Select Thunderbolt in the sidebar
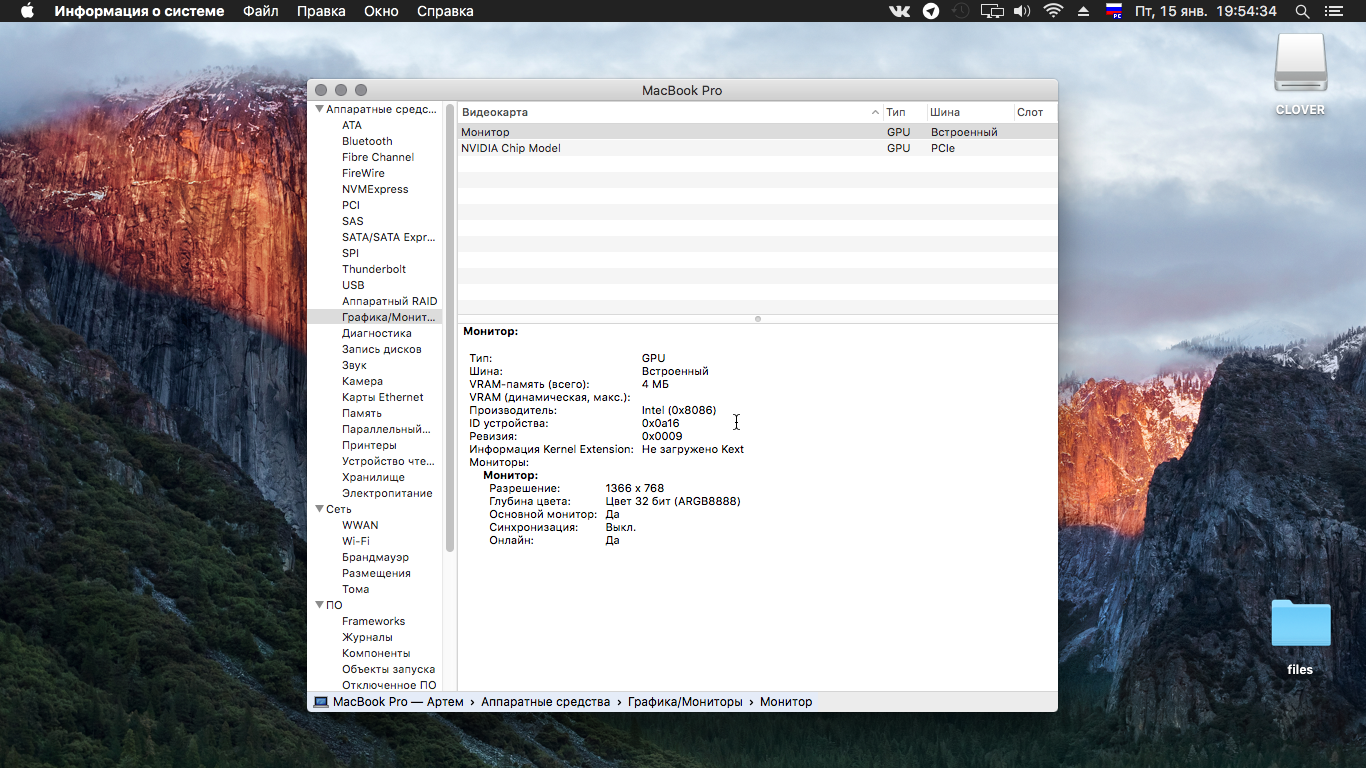The width and height of the screenshot is (1366, 768). click(374, 269)
